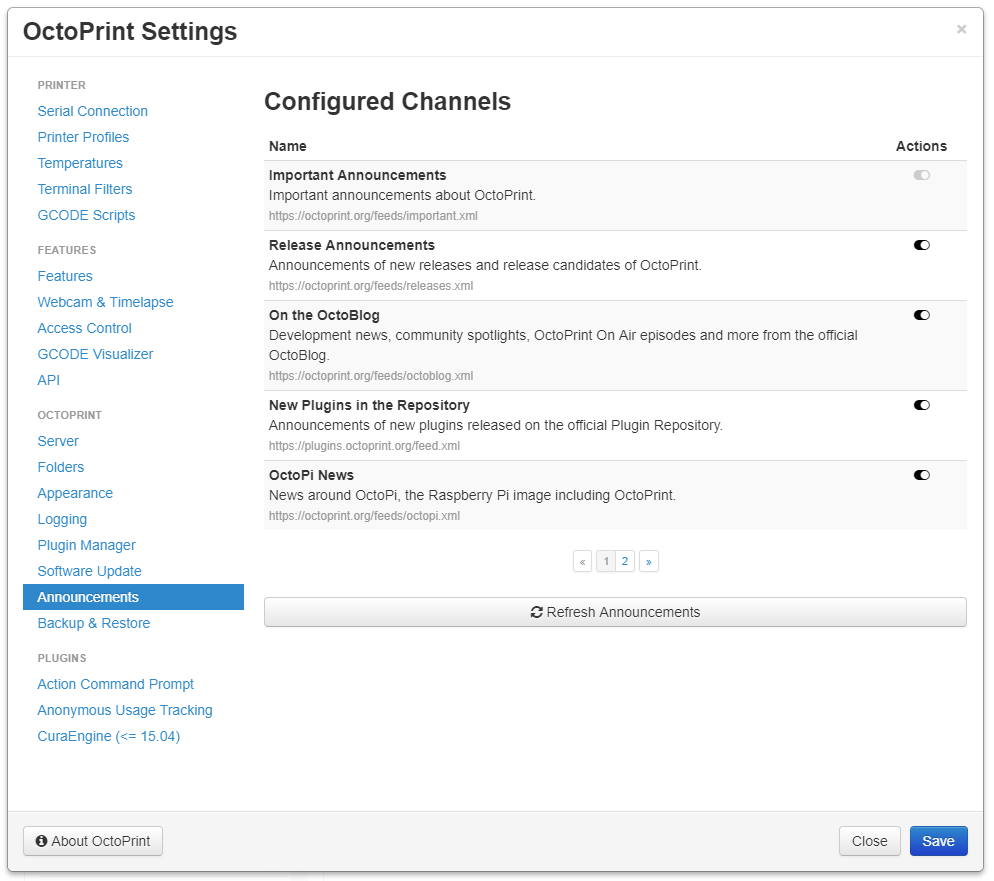The image size is (994, 881).
Task: Dismiss settings with the top-right X
Action: 961,29
